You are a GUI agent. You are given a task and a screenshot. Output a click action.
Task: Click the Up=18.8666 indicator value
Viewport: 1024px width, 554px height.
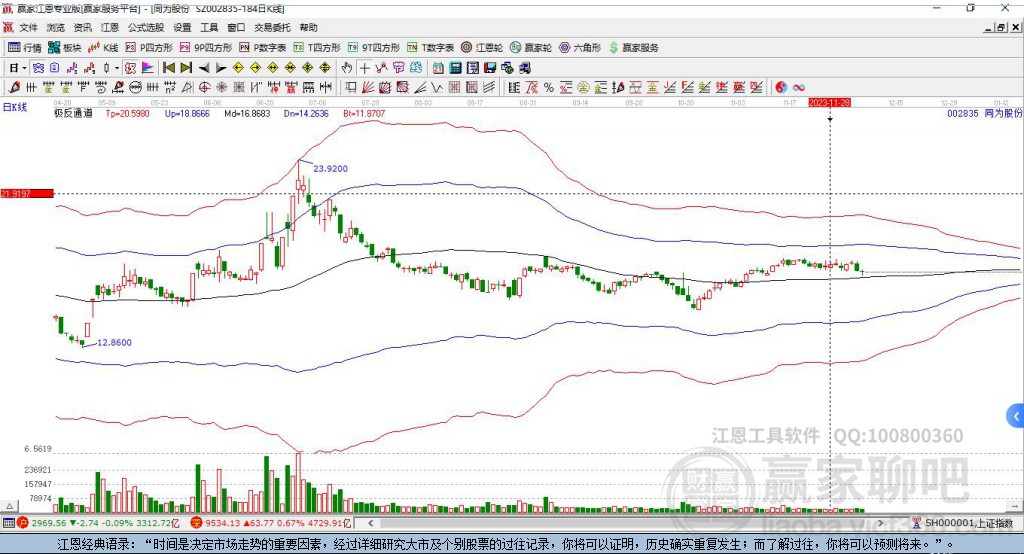point(187,113)
